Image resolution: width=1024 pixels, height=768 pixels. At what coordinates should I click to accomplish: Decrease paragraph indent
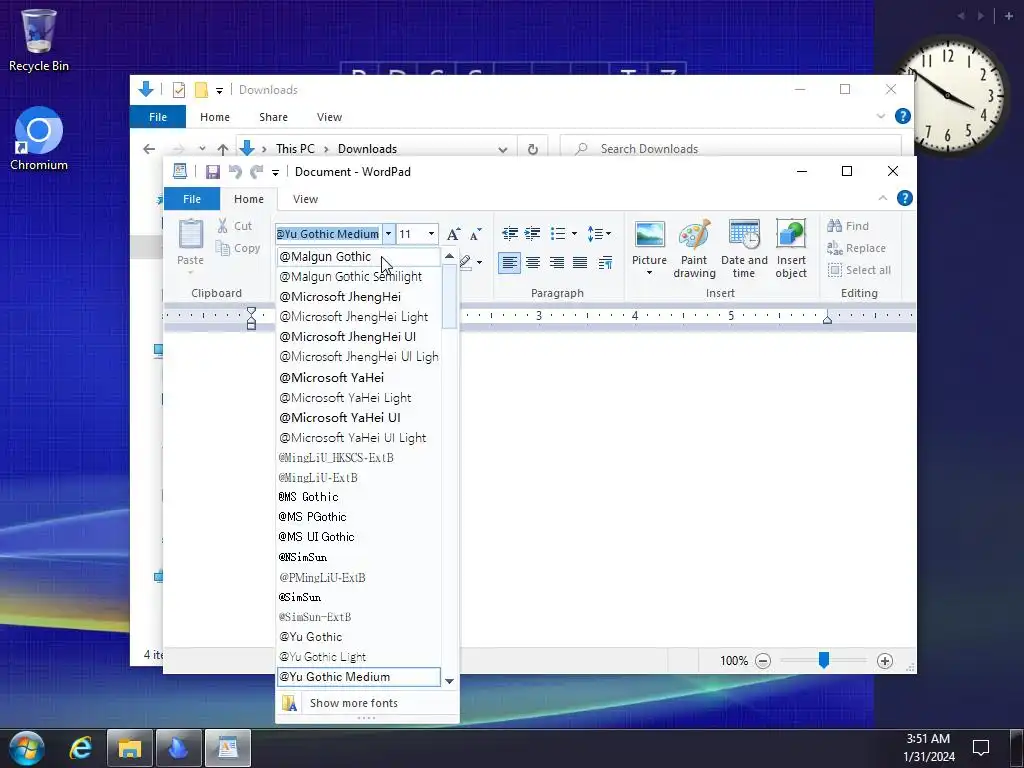[x=510, y=233]
